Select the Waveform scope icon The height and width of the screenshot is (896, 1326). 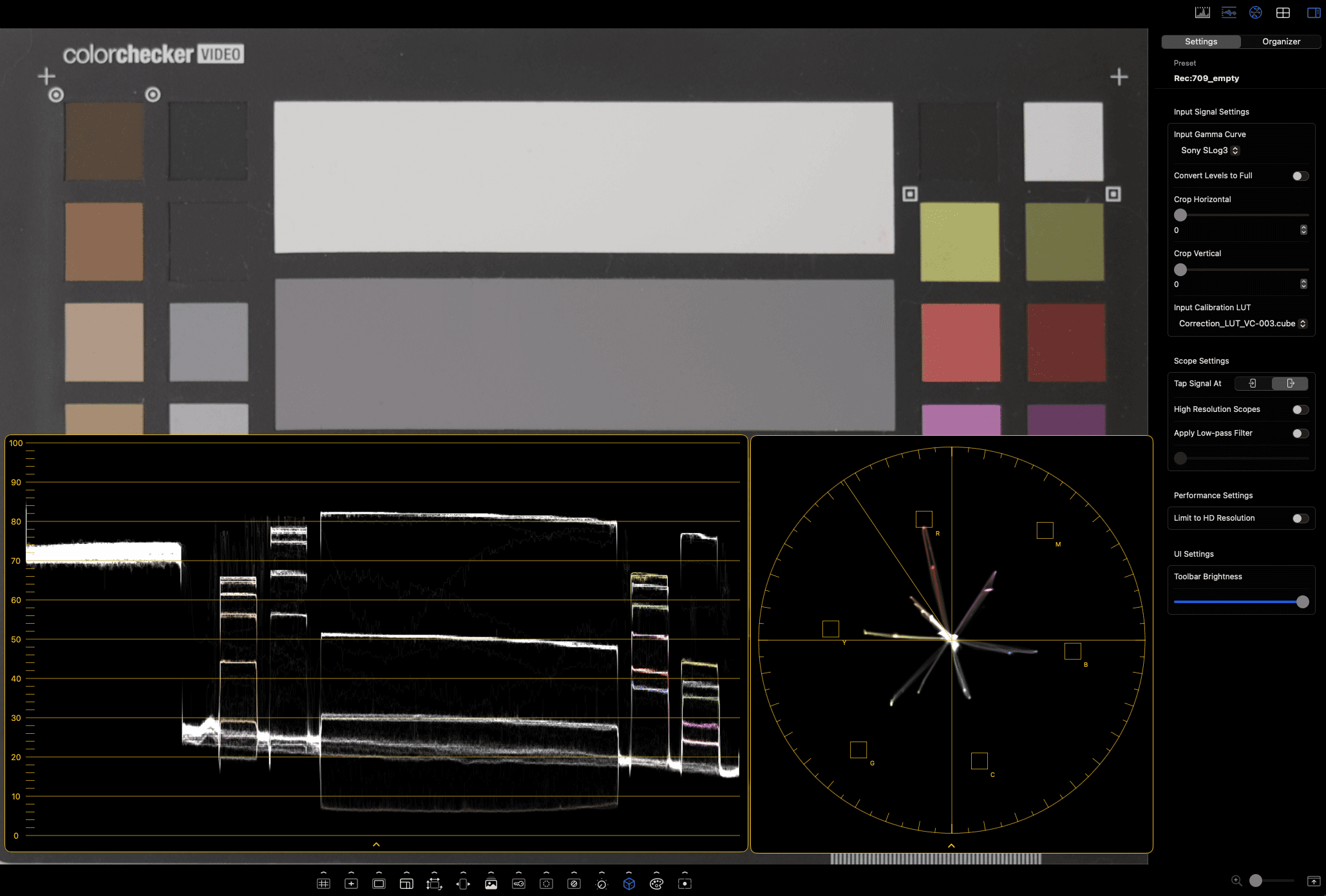tap(1229, 12)
